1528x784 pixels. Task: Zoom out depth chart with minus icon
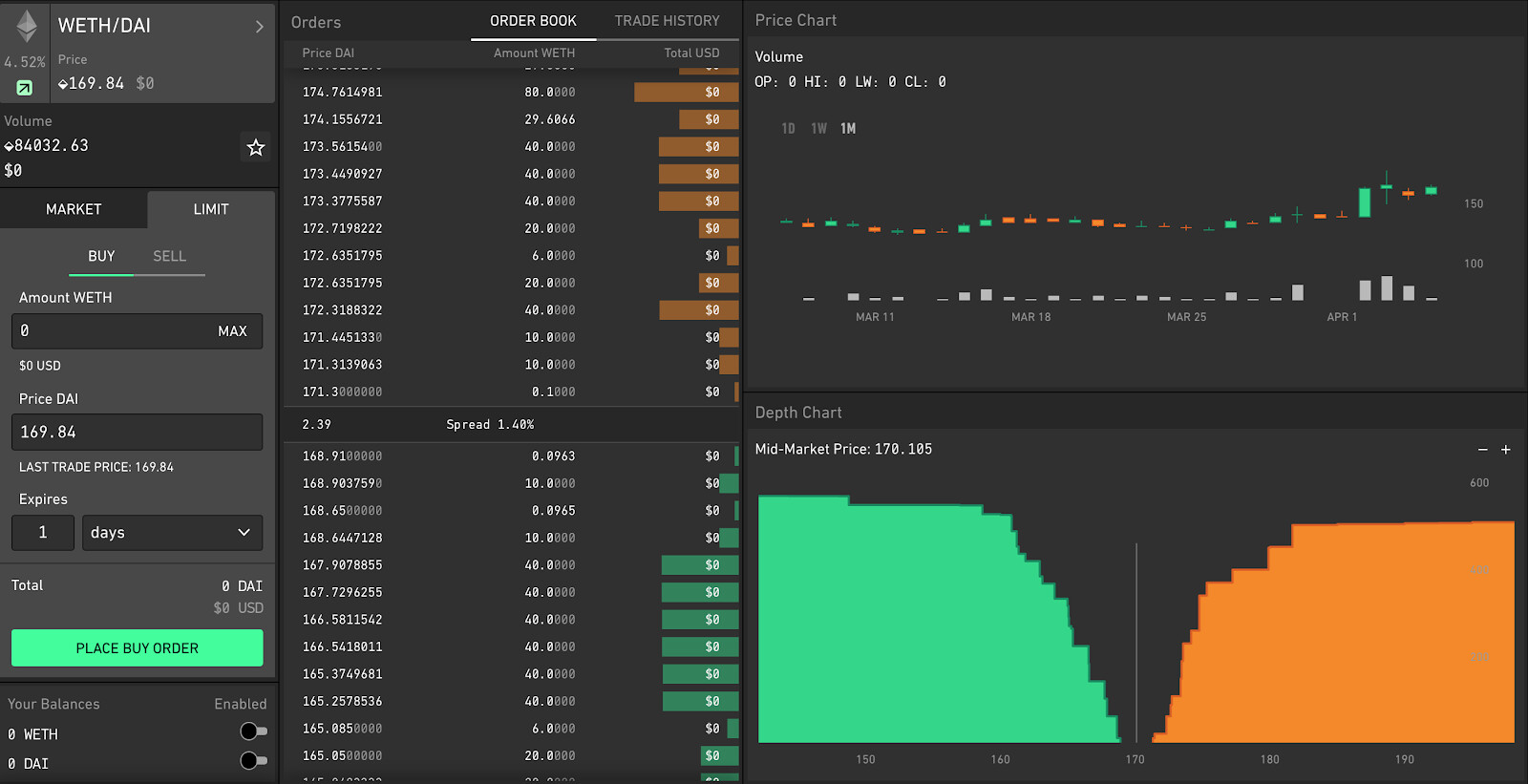tap(1482, 450)
